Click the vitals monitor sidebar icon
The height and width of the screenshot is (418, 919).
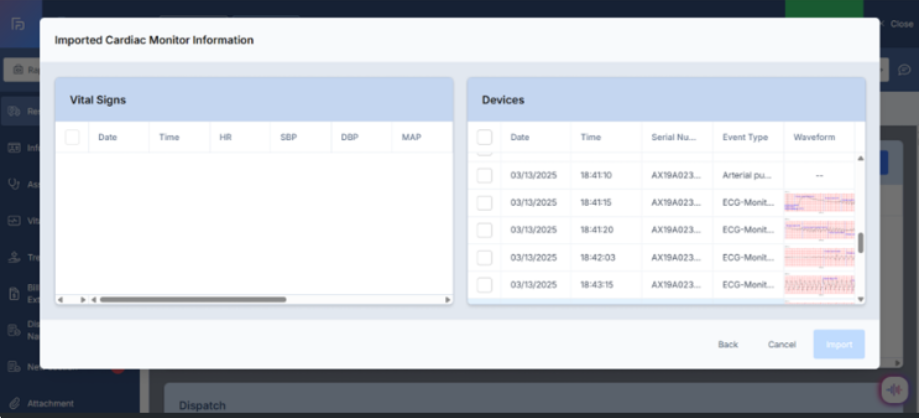(15, 221)
